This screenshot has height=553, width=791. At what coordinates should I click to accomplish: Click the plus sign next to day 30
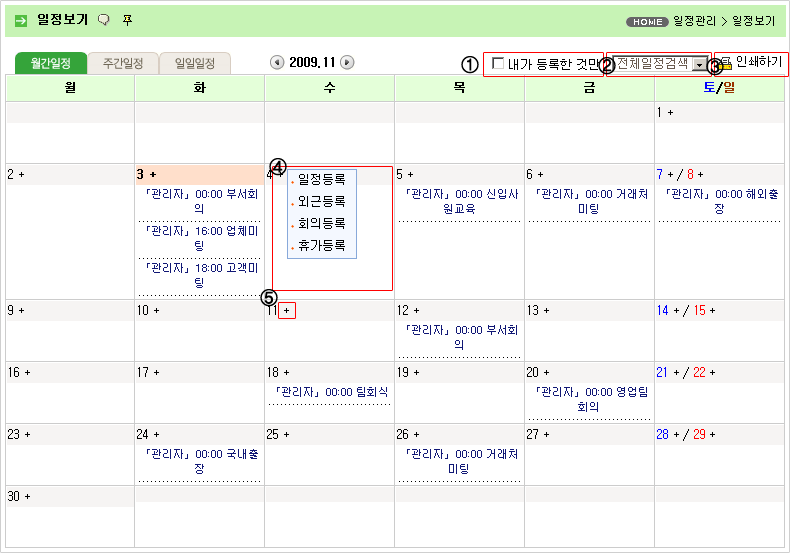(x=27, y=497)
